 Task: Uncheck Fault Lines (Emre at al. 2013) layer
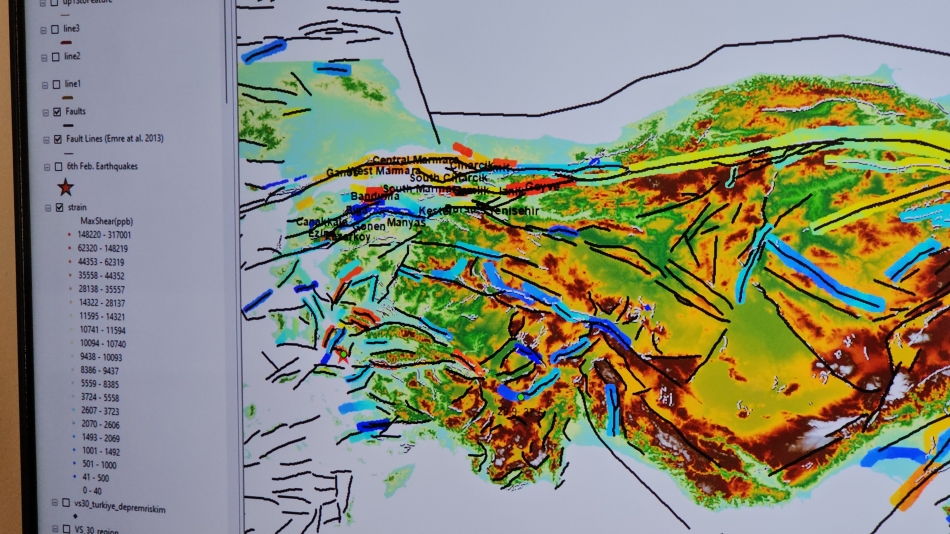[x=58, y=139]
